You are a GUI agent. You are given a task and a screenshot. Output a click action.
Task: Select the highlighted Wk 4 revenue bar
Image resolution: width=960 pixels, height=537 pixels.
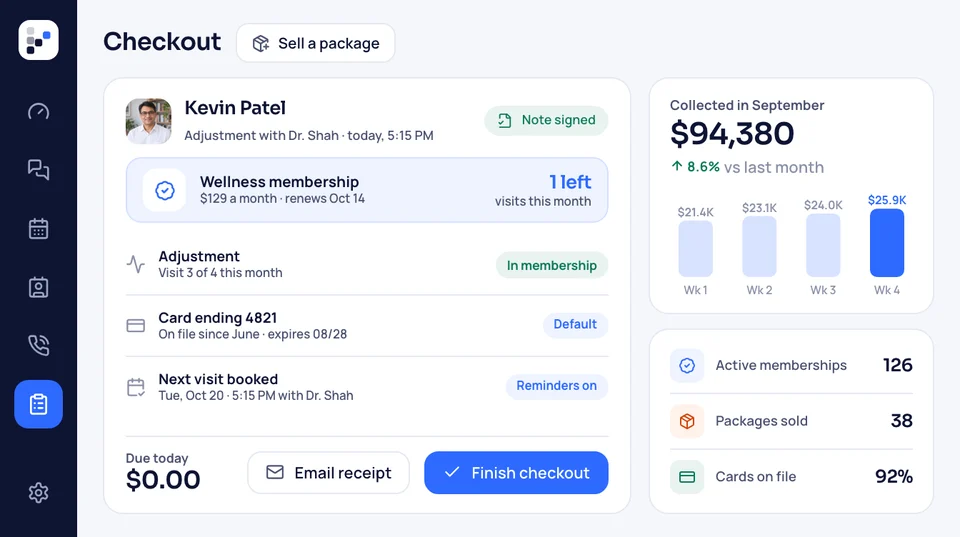tap(887, 243)
